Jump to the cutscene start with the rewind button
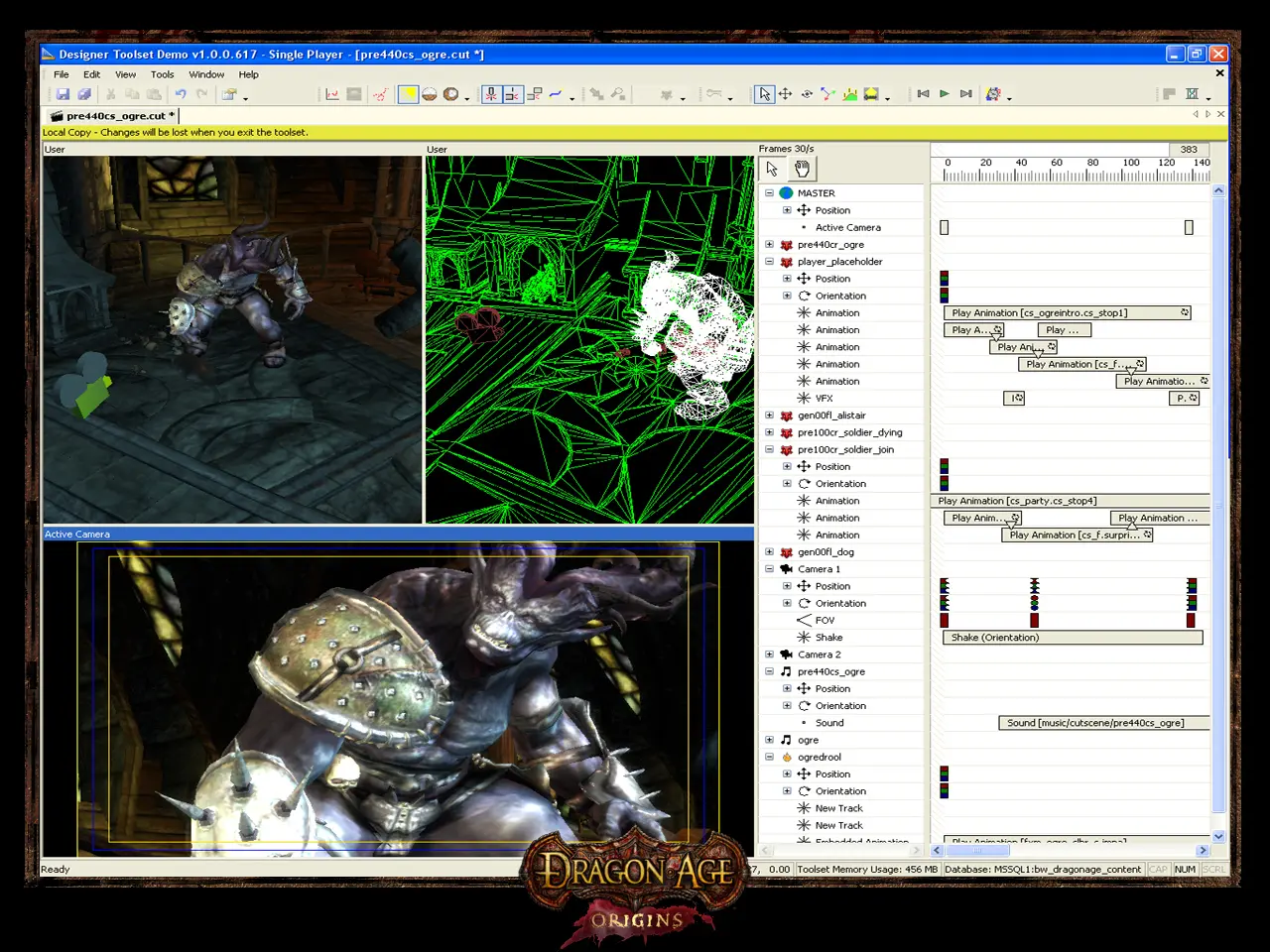The width and height of the screenshot is (1270, 952). [923, 94]
